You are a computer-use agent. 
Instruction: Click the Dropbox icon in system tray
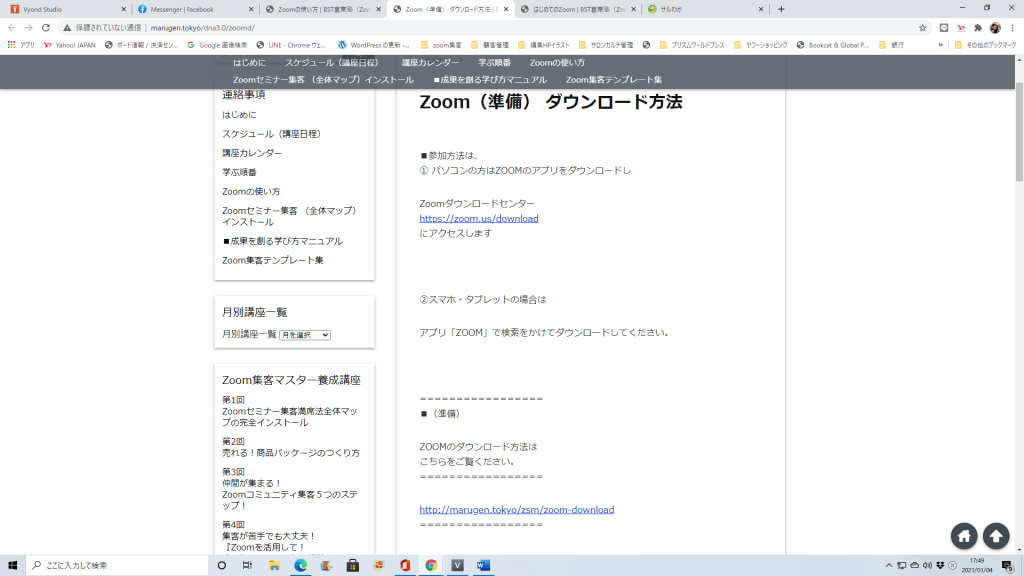coord(940,566)
